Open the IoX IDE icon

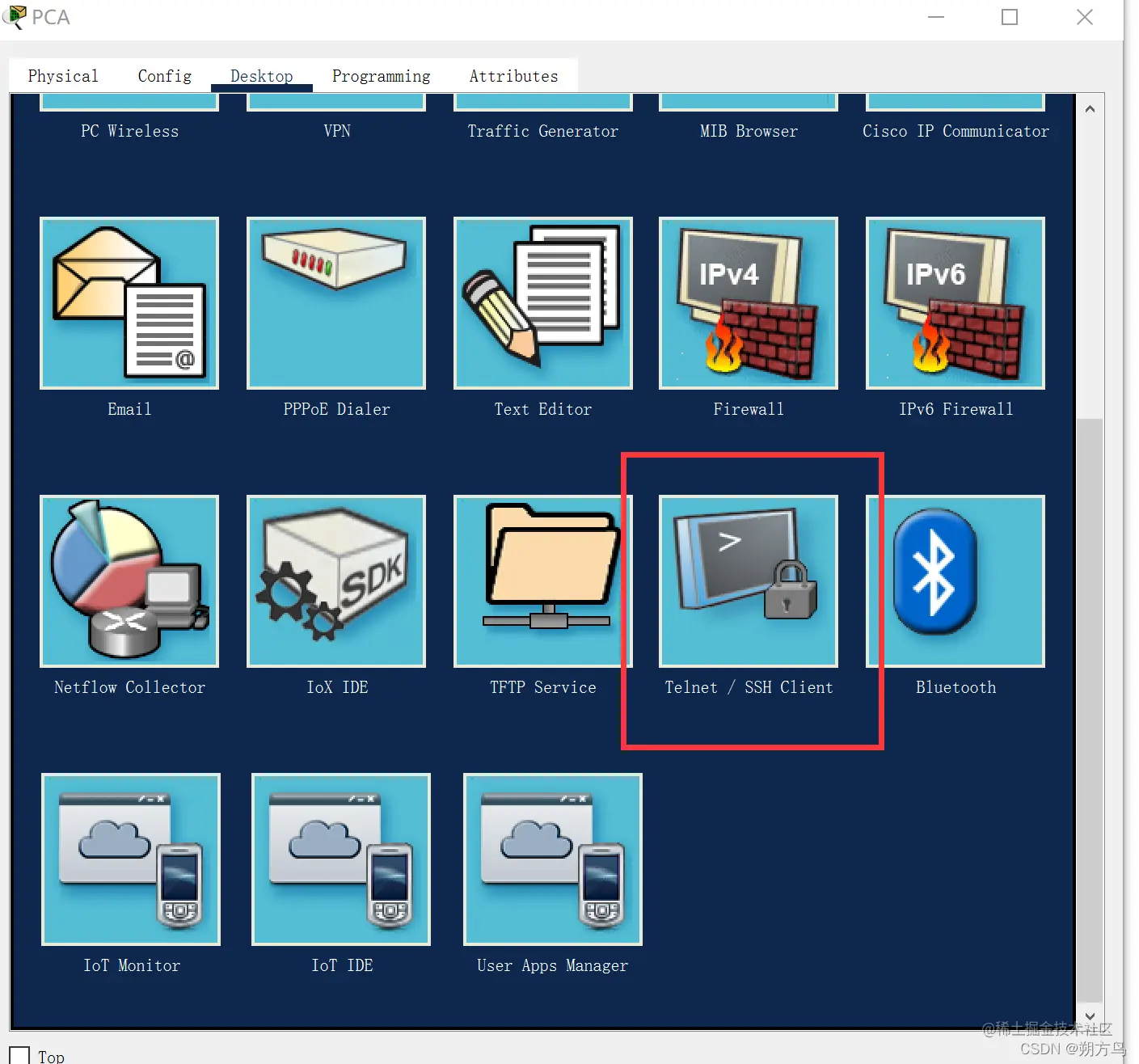coord(336,581)
